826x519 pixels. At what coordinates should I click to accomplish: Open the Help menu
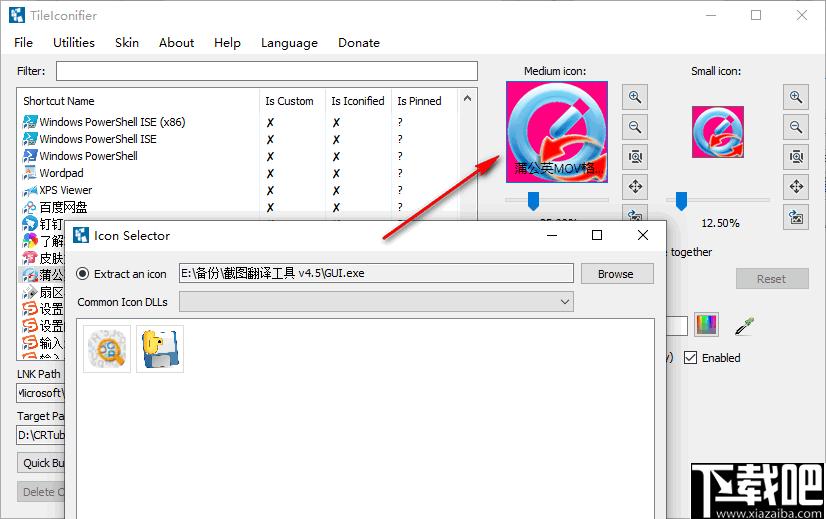[x=227, y=43]
